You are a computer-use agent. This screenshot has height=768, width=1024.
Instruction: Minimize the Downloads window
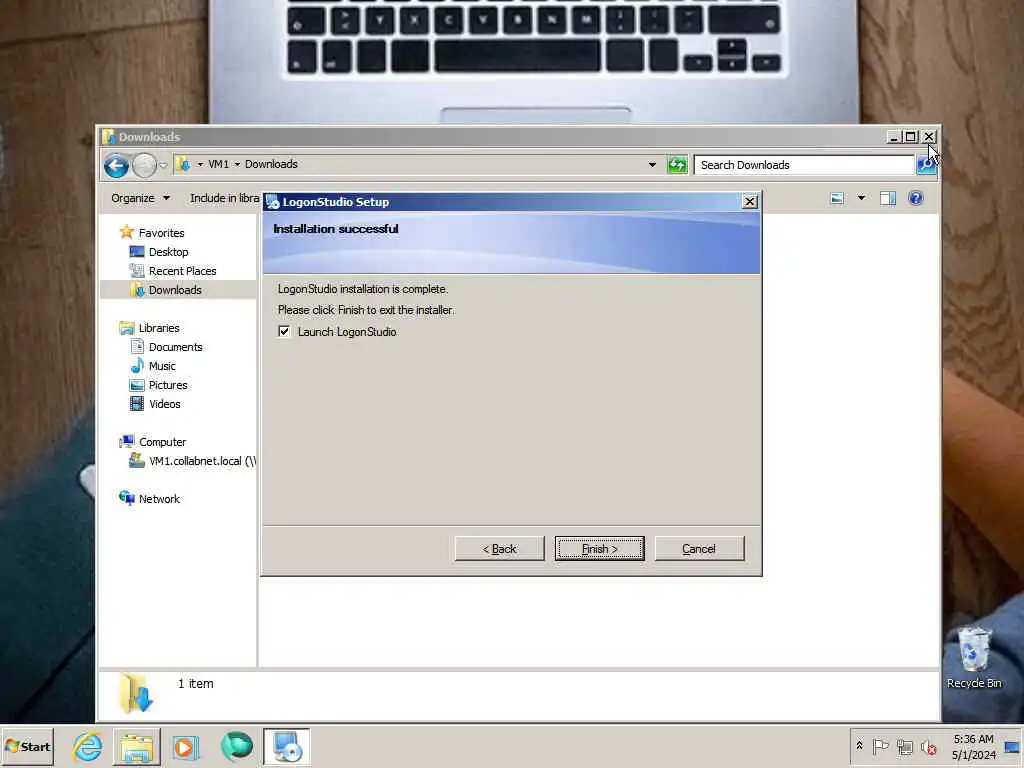(893, 136)
